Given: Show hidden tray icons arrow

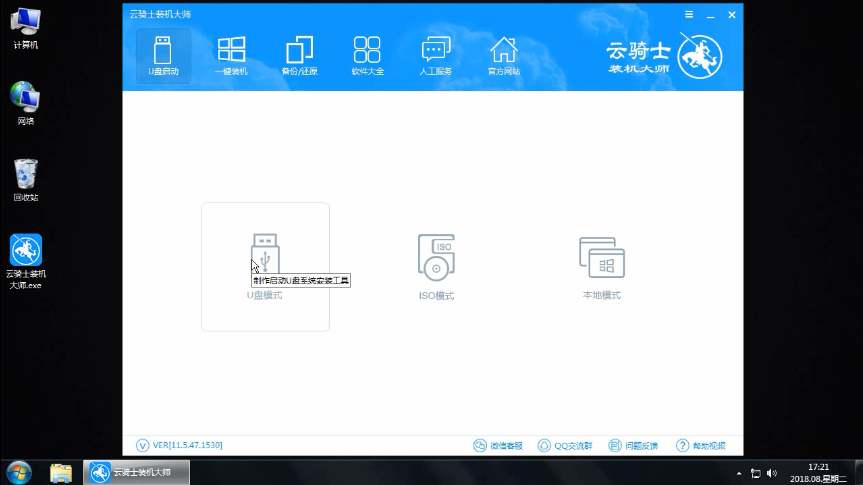Looking at the screenshot, I should coord(739,473).
